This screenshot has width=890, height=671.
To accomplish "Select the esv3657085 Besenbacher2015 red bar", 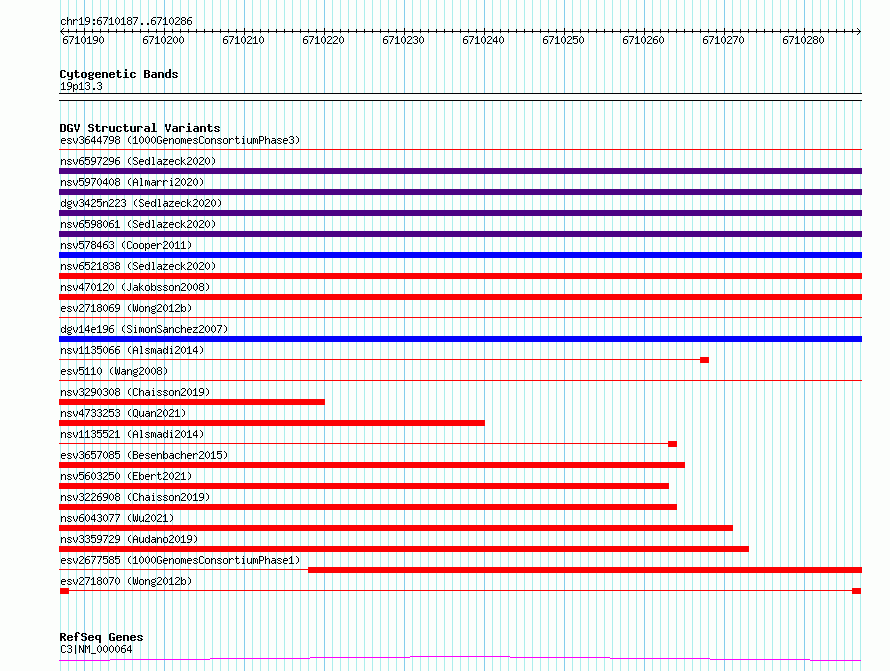I will point(372,465).
